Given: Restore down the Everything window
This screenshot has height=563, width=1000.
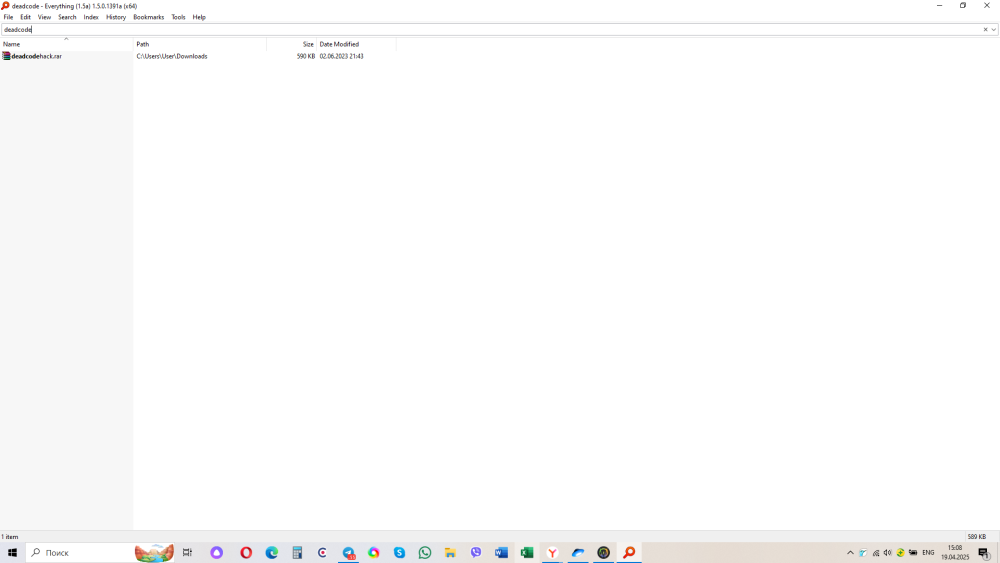Looking at the screenshot, I should 963,6.
